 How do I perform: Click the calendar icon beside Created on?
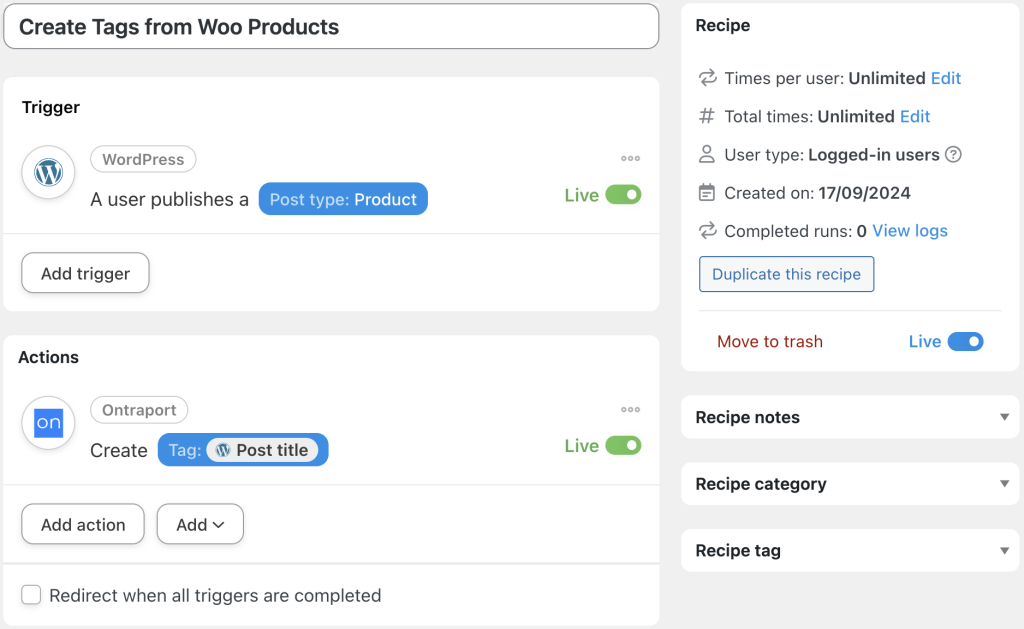(708, 193)
